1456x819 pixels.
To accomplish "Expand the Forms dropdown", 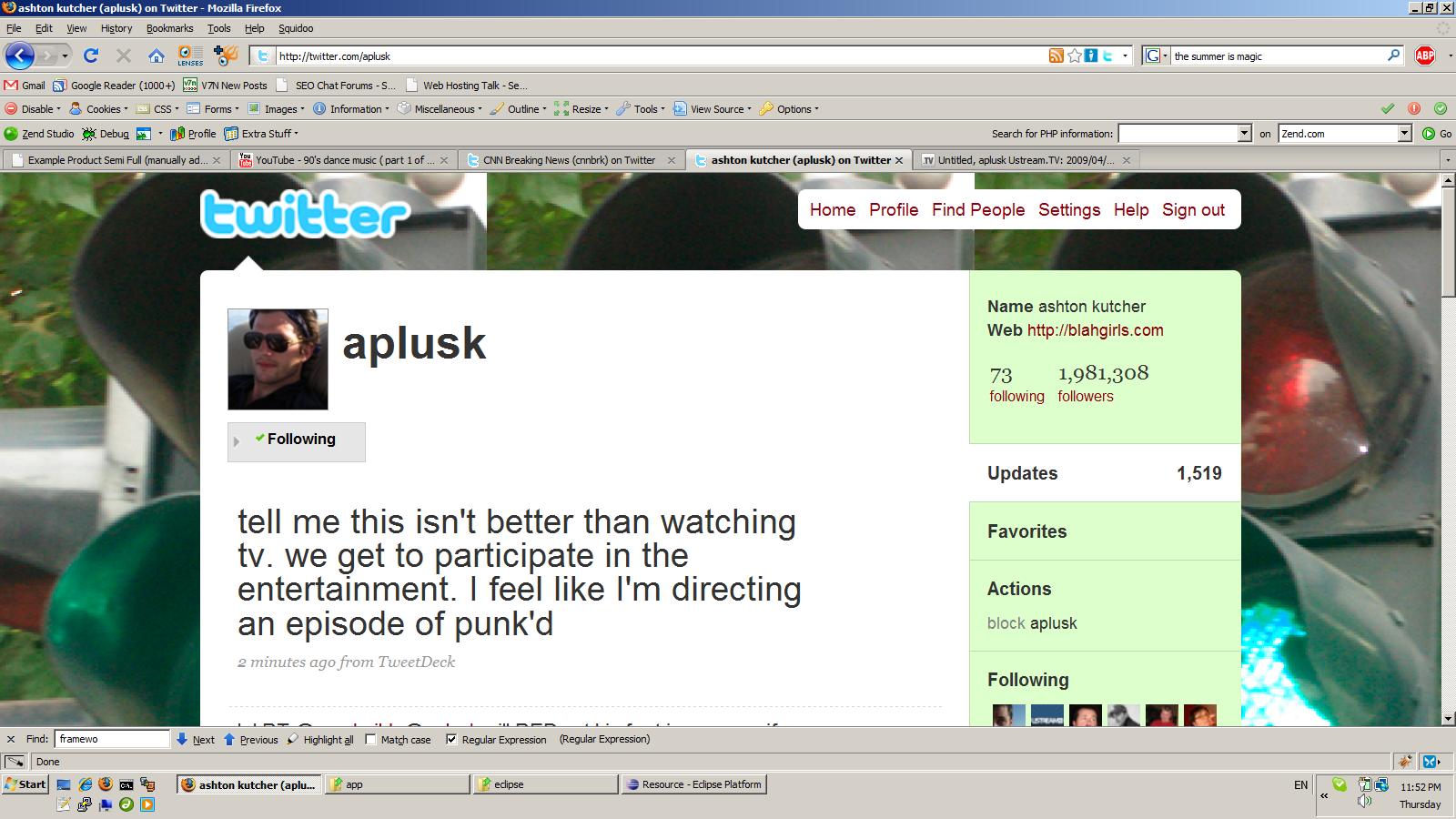I will pos(213,109).
